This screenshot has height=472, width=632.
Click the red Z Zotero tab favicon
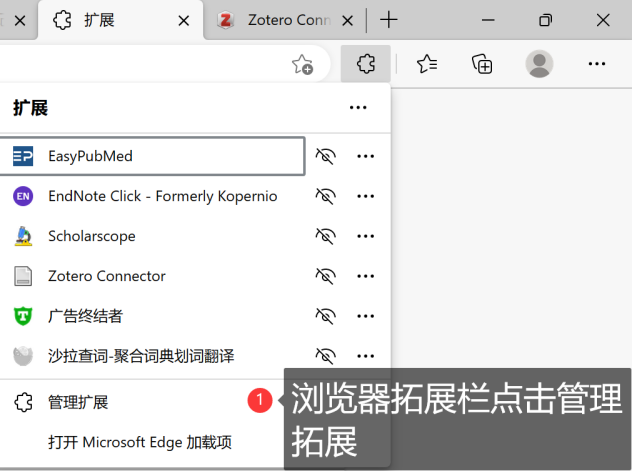tap(225, 20)
